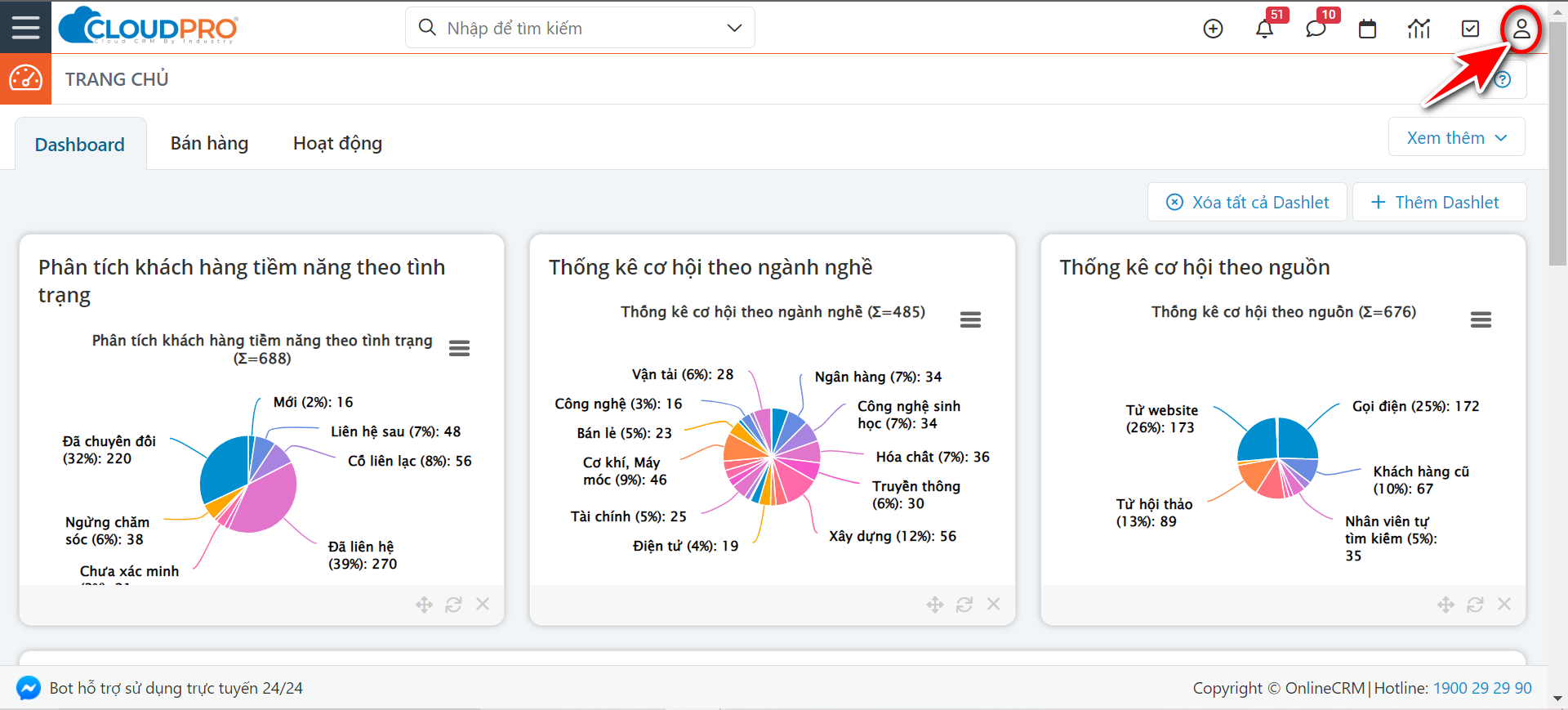
Task: Refresh the Phân tích khách hàng dashlet
Action: tap(453, 605)
